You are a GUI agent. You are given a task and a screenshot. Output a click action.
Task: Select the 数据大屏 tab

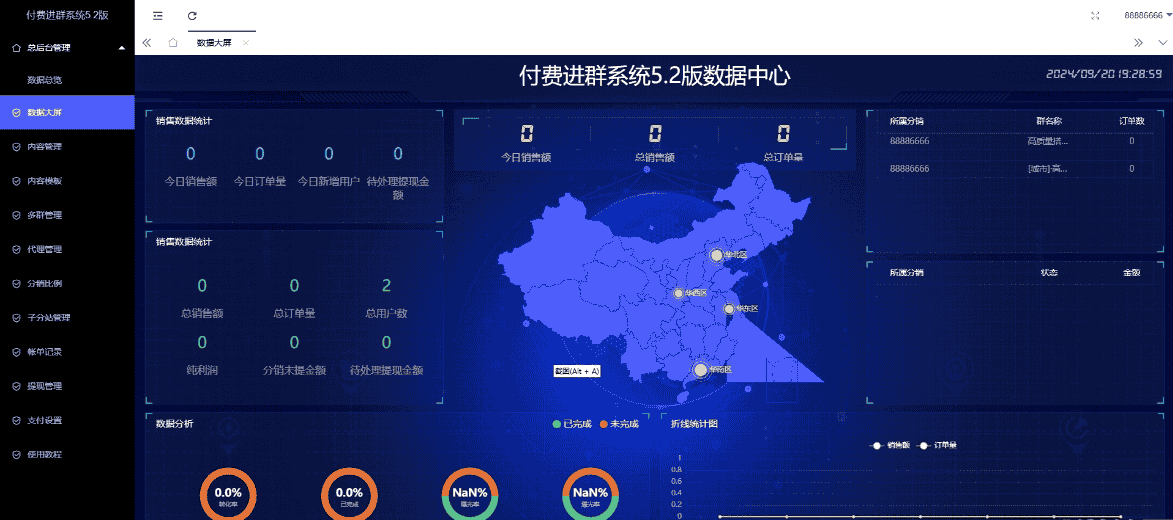214,43
